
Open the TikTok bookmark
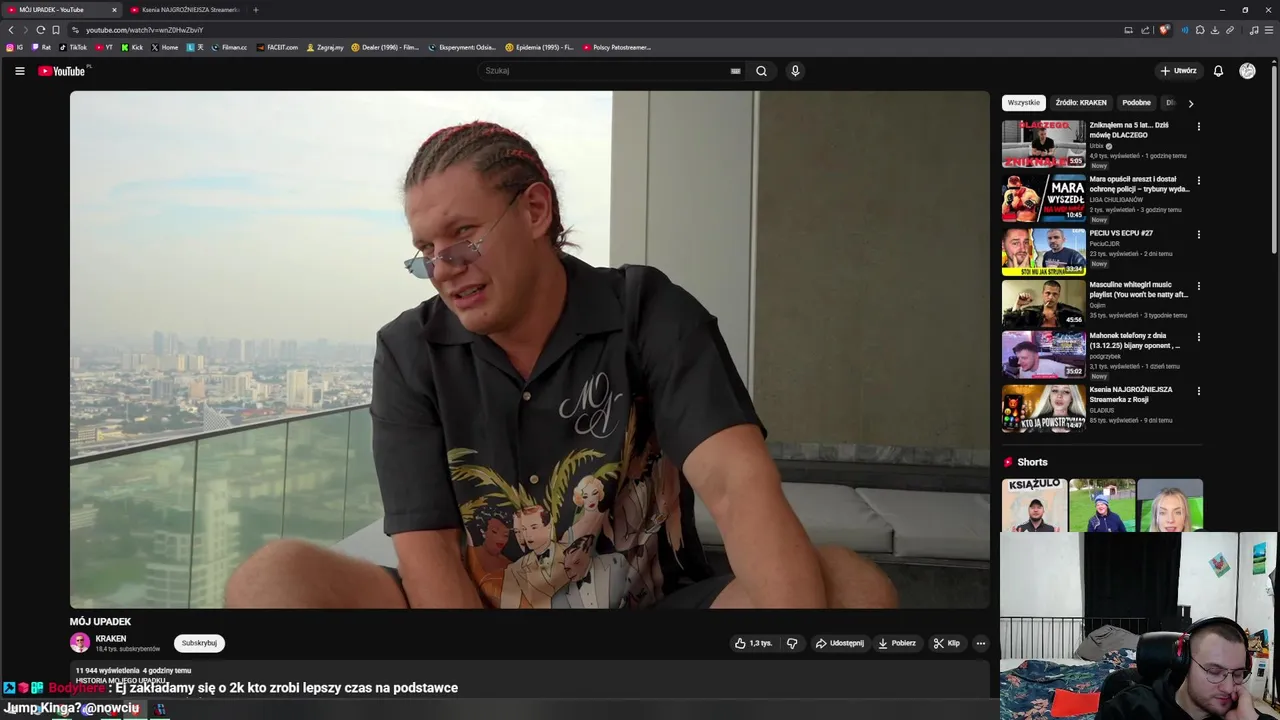pyautogui.click(x=73, y=47)
